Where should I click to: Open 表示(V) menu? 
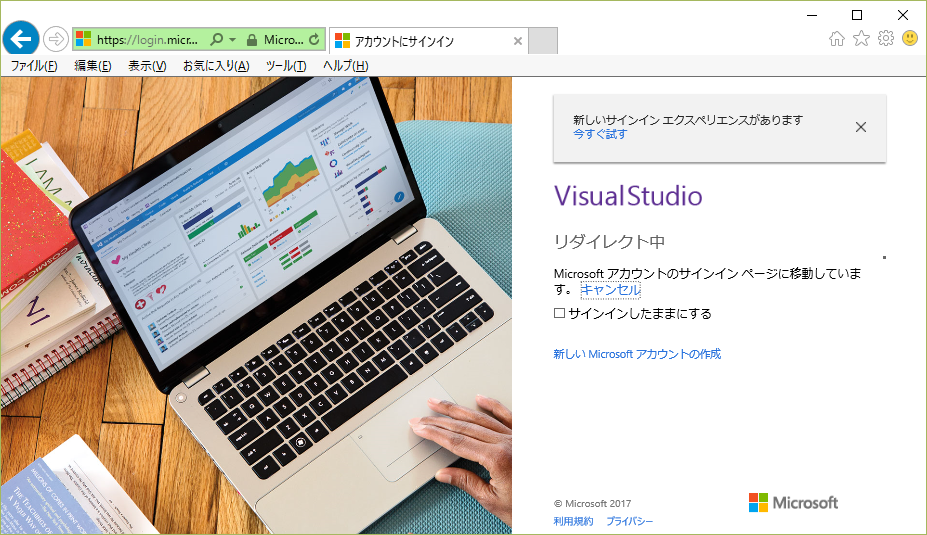[147, 66]
